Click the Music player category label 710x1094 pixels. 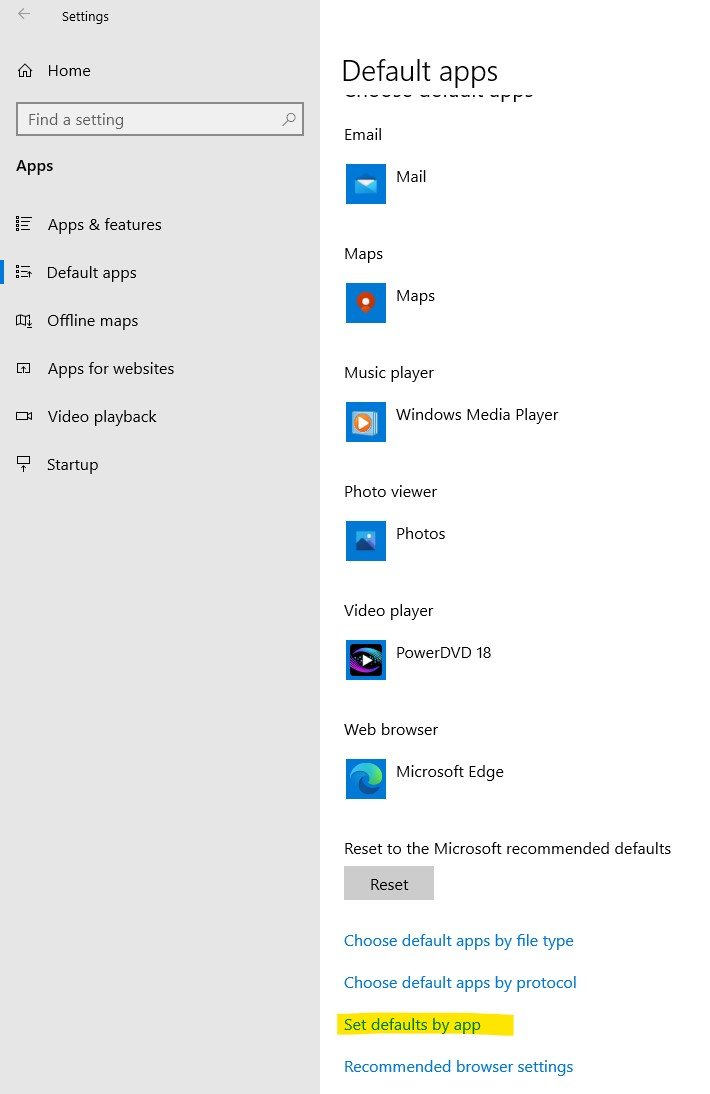click(x=388, y=373)
